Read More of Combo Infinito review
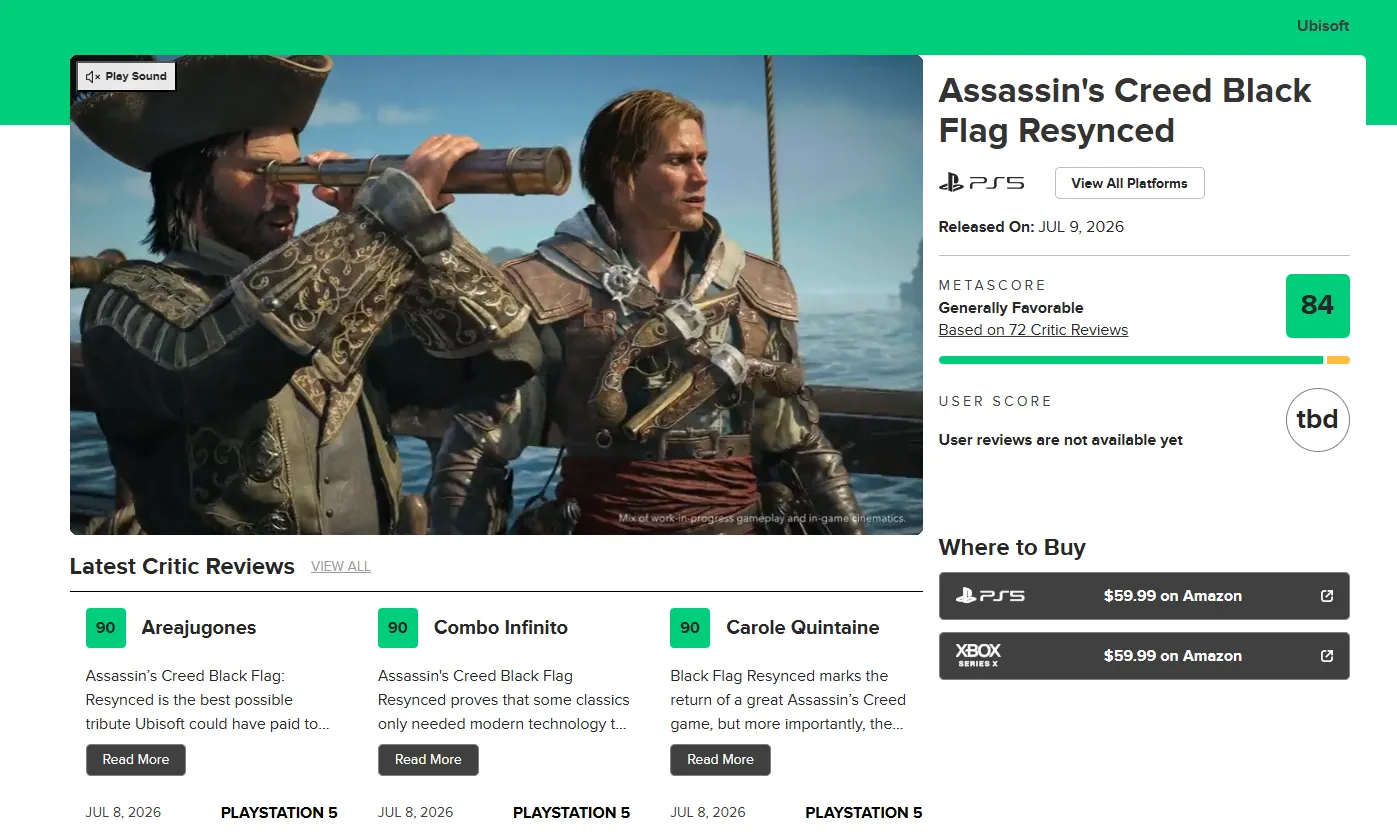The height and width of the screenshot is (835, 1397). [x=428, y=760]
